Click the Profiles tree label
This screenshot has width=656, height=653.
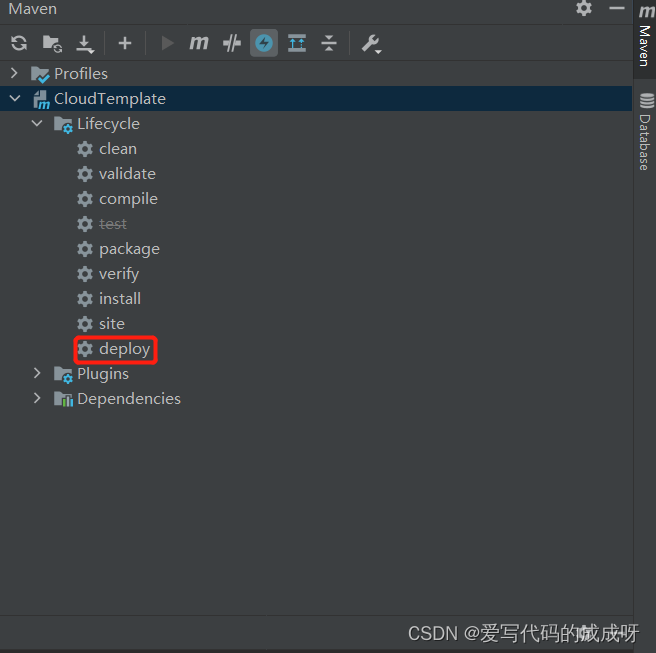pyautogui.click(x=81, y=74)
